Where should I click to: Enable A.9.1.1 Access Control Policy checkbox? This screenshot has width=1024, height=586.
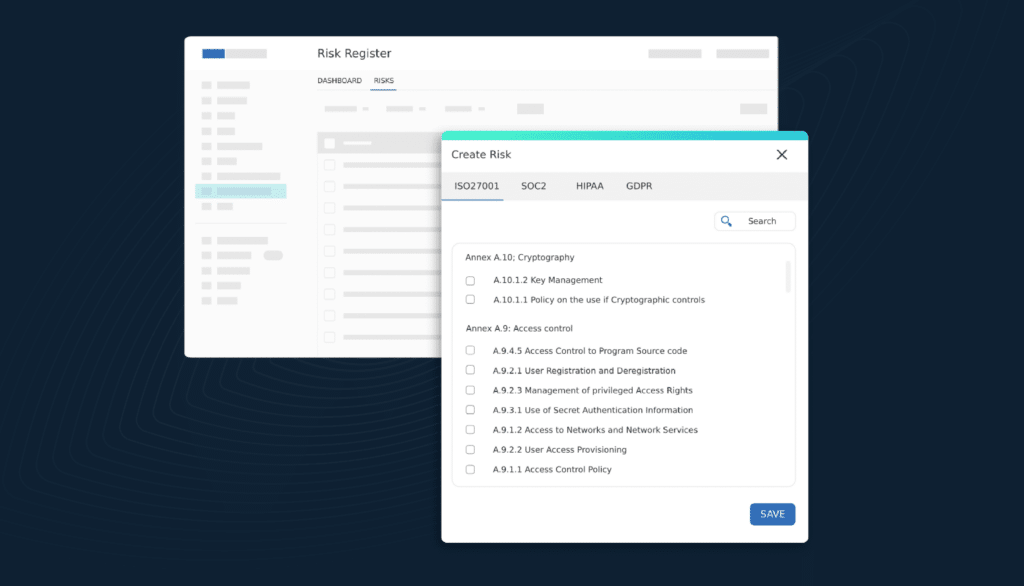pyautogui.click(x=470, y=469)
